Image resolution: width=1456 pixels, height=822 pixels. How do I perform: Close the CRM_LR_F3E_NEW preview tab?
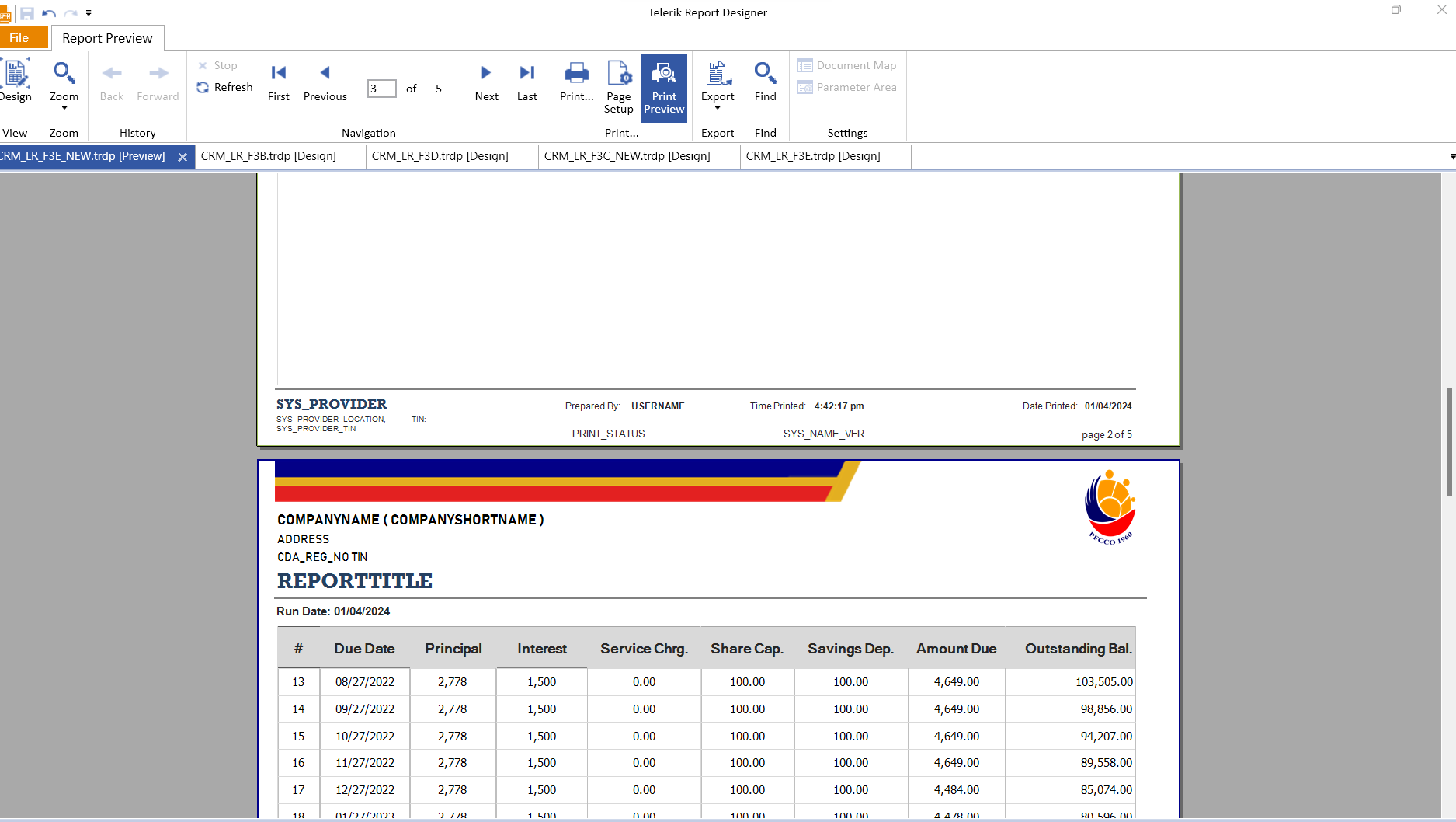pos(182,156)
